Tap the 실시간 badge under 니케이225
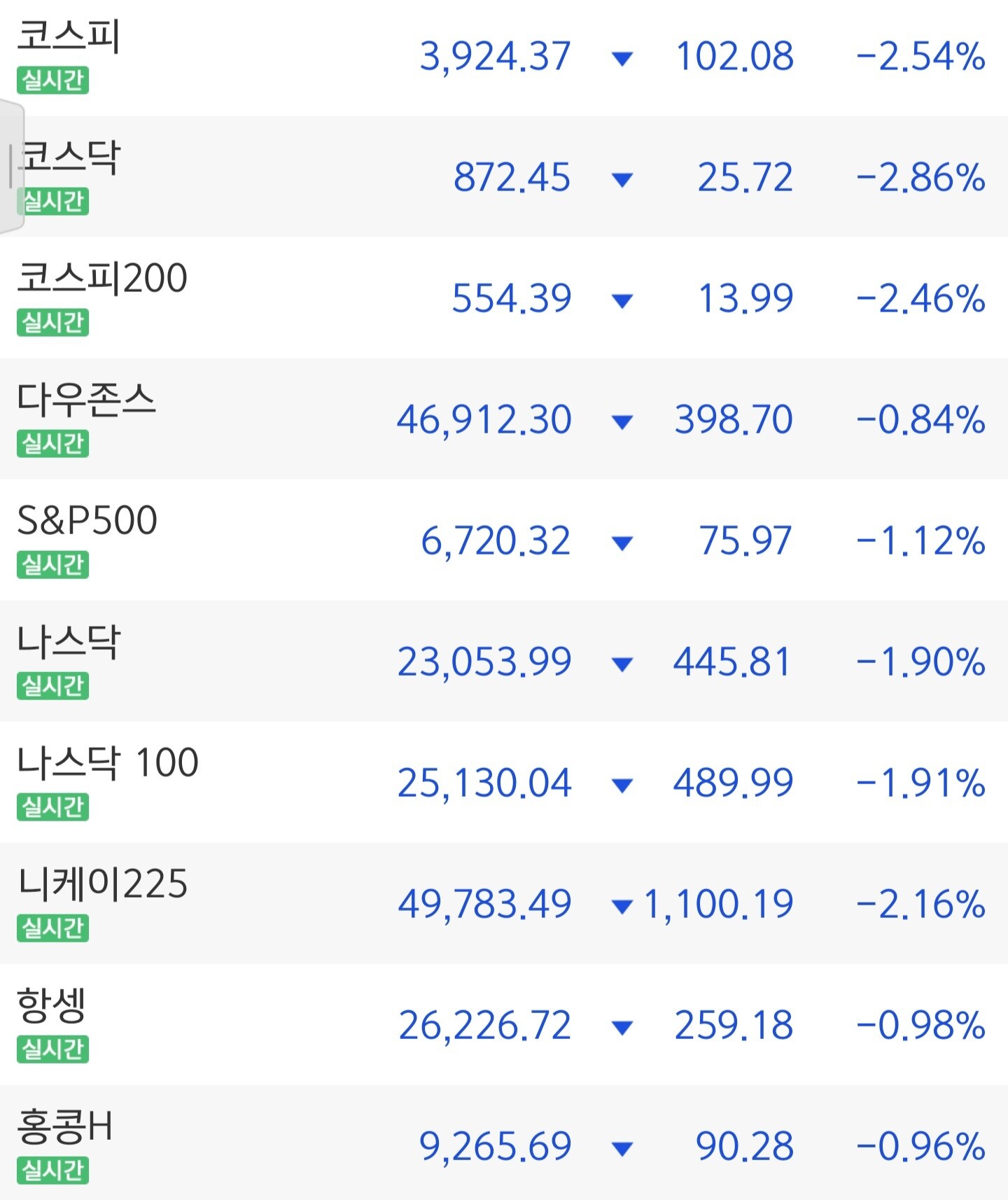 point(53,928)
